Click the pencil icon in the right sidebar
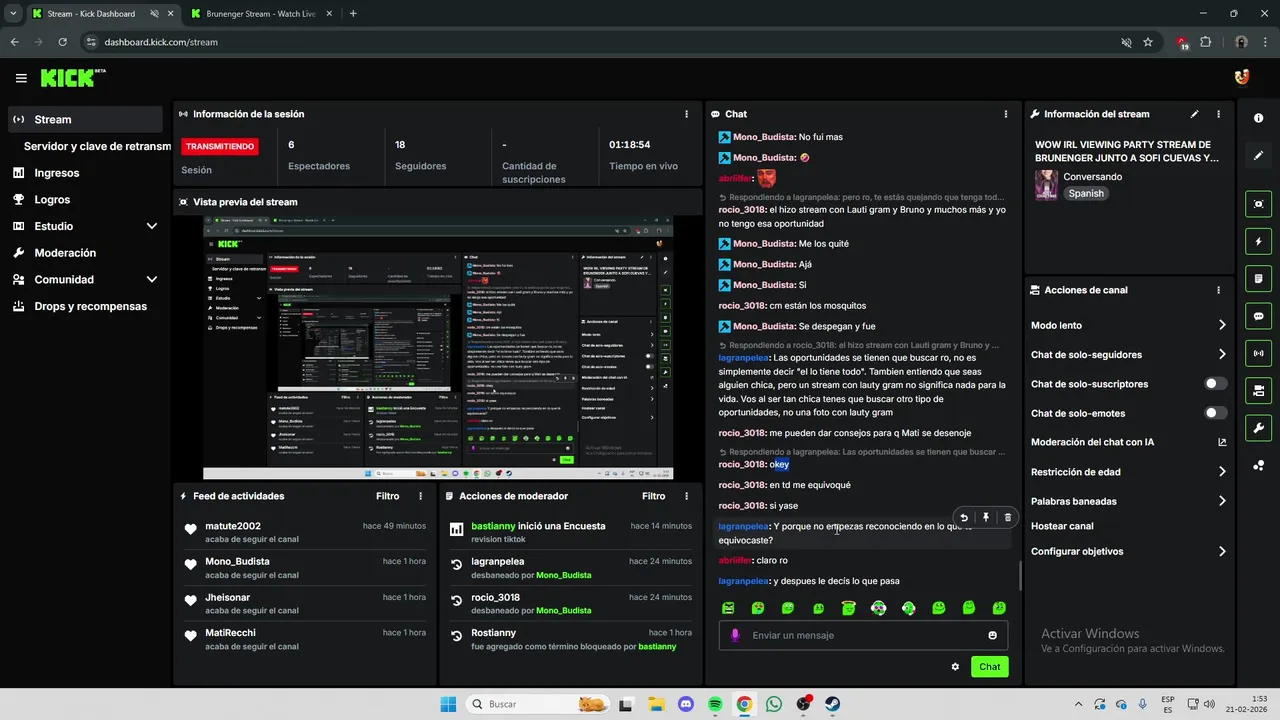Screen dimensions: 1280x720 pos(1258,156)
